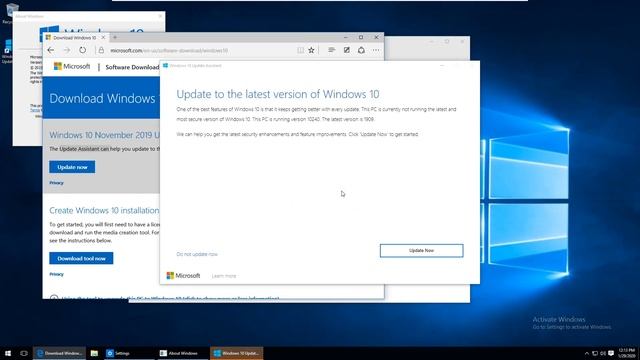
Task: Open Privacy link below Download tool now
Action: (56, 274)
